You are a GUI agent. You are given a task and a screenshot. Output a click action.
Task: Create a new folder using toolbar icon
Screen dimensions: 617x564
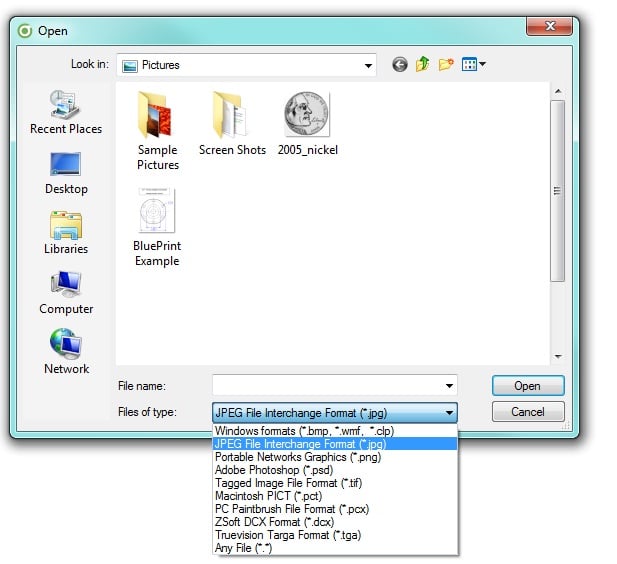(x=446, y=65)
